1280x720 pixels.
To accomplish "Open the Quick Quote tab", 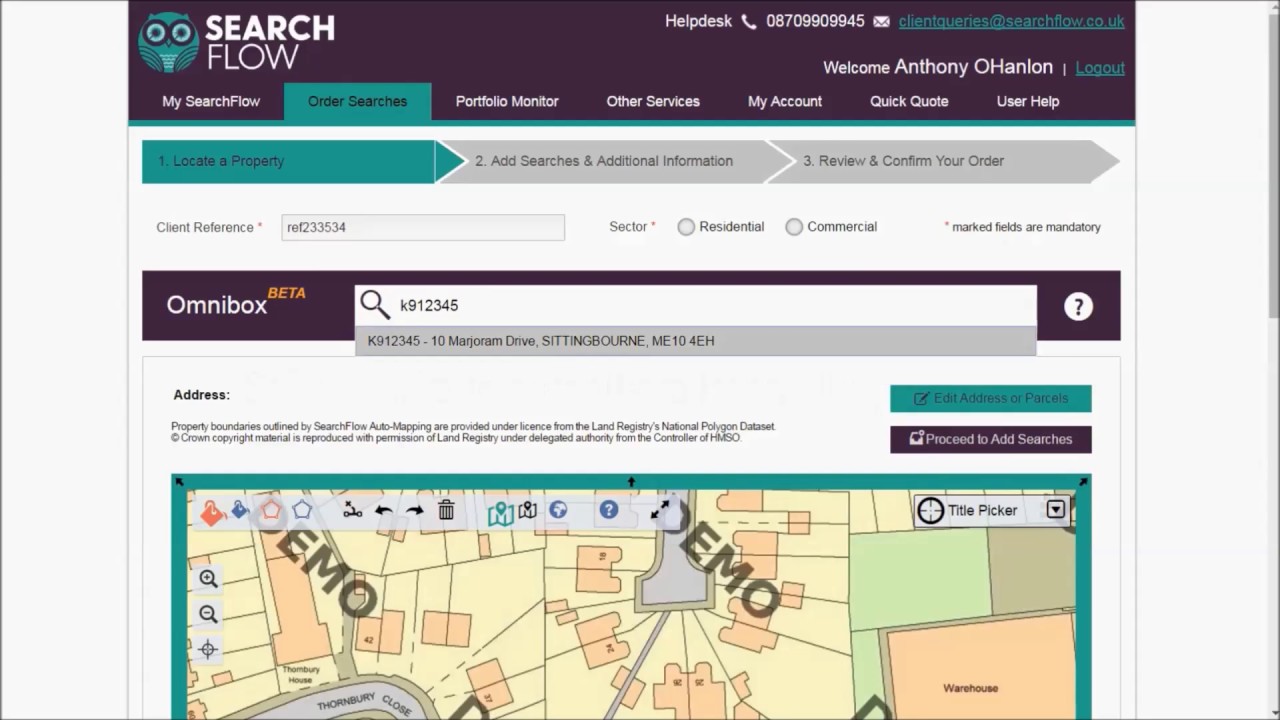I will point(909,101).
